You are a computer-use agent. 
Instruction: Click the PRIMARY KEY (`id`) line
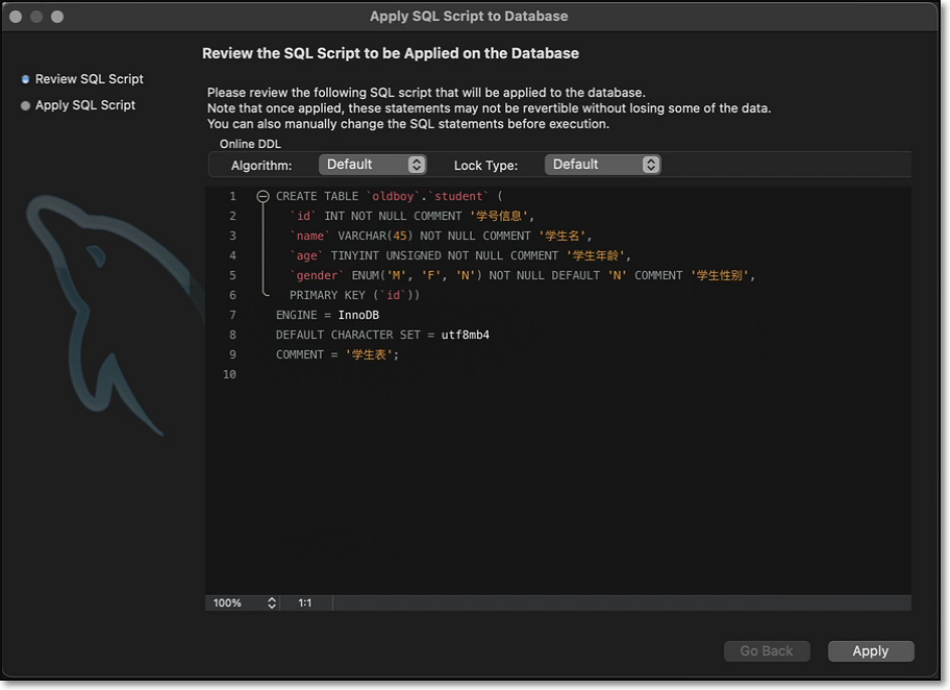click(354, 295)
